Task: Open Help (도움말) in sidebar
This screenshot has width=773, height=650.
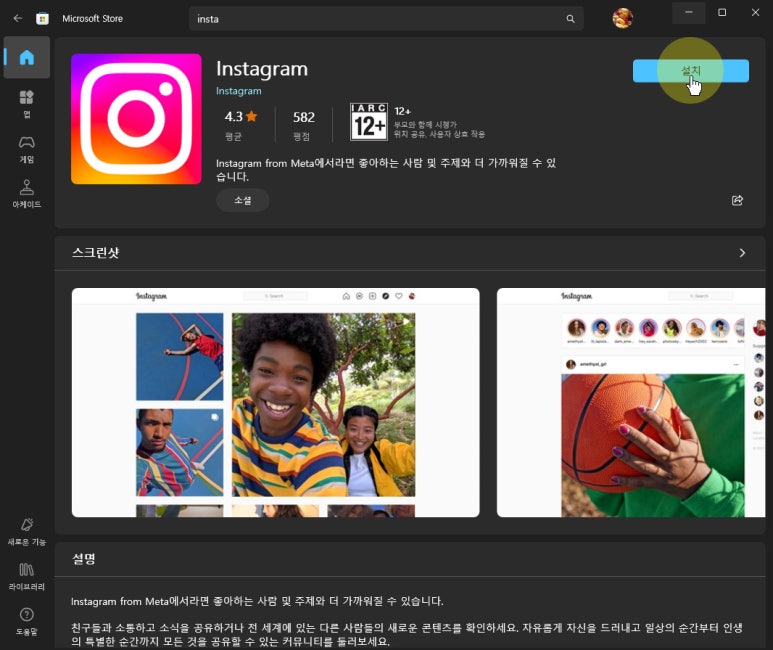Action: coord(27,621)
